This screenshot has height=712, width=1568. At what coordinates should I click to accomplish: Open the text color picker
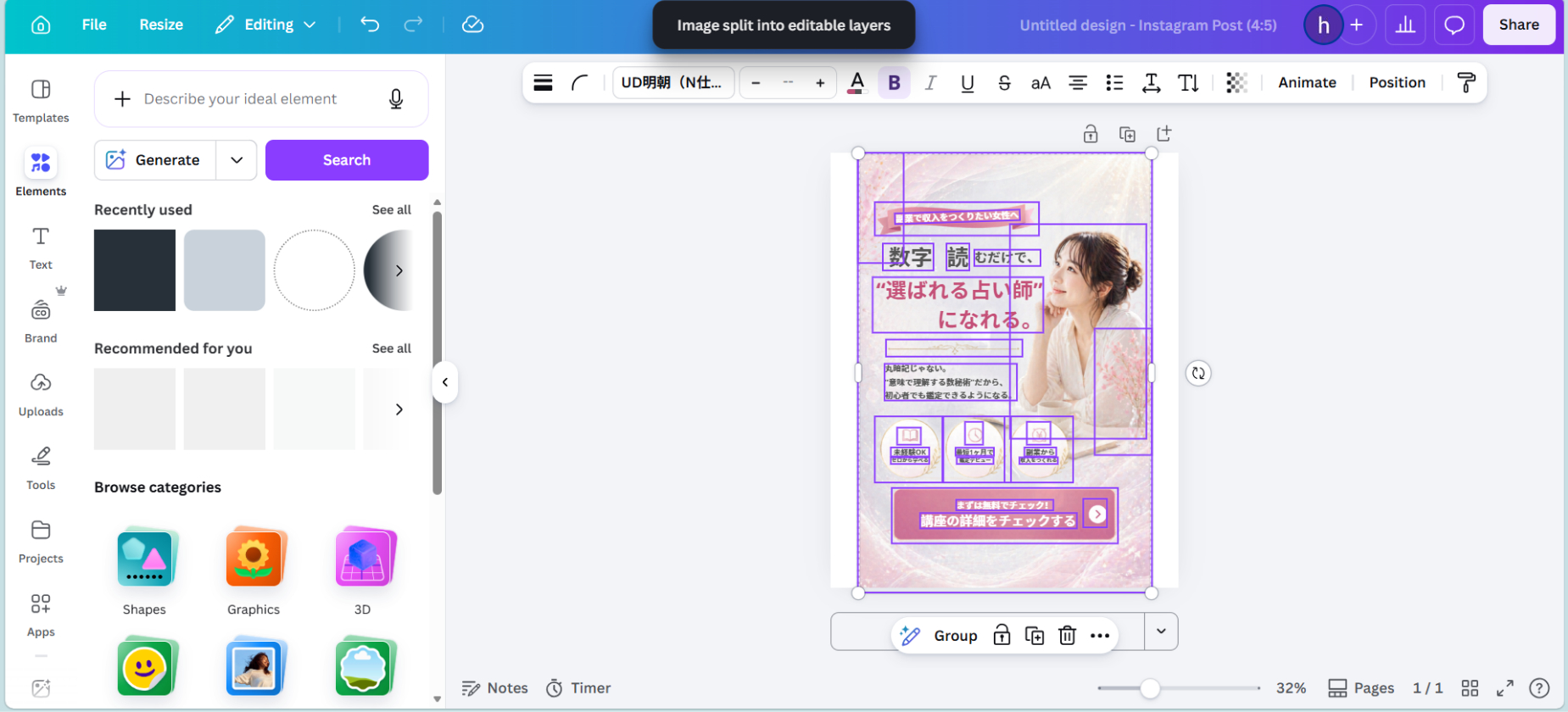point(857,82)
